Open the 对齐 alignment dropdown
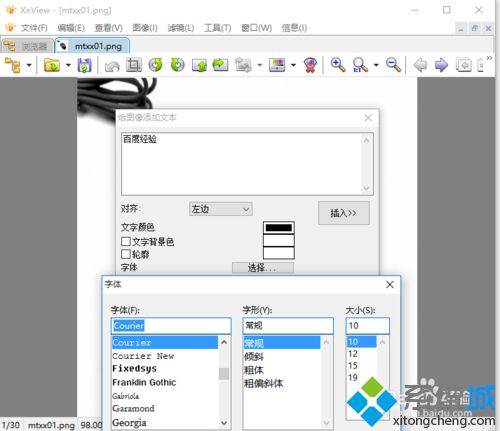Image resolution: width=500 pixels, height=431 pixels. (x=221, y=209)
